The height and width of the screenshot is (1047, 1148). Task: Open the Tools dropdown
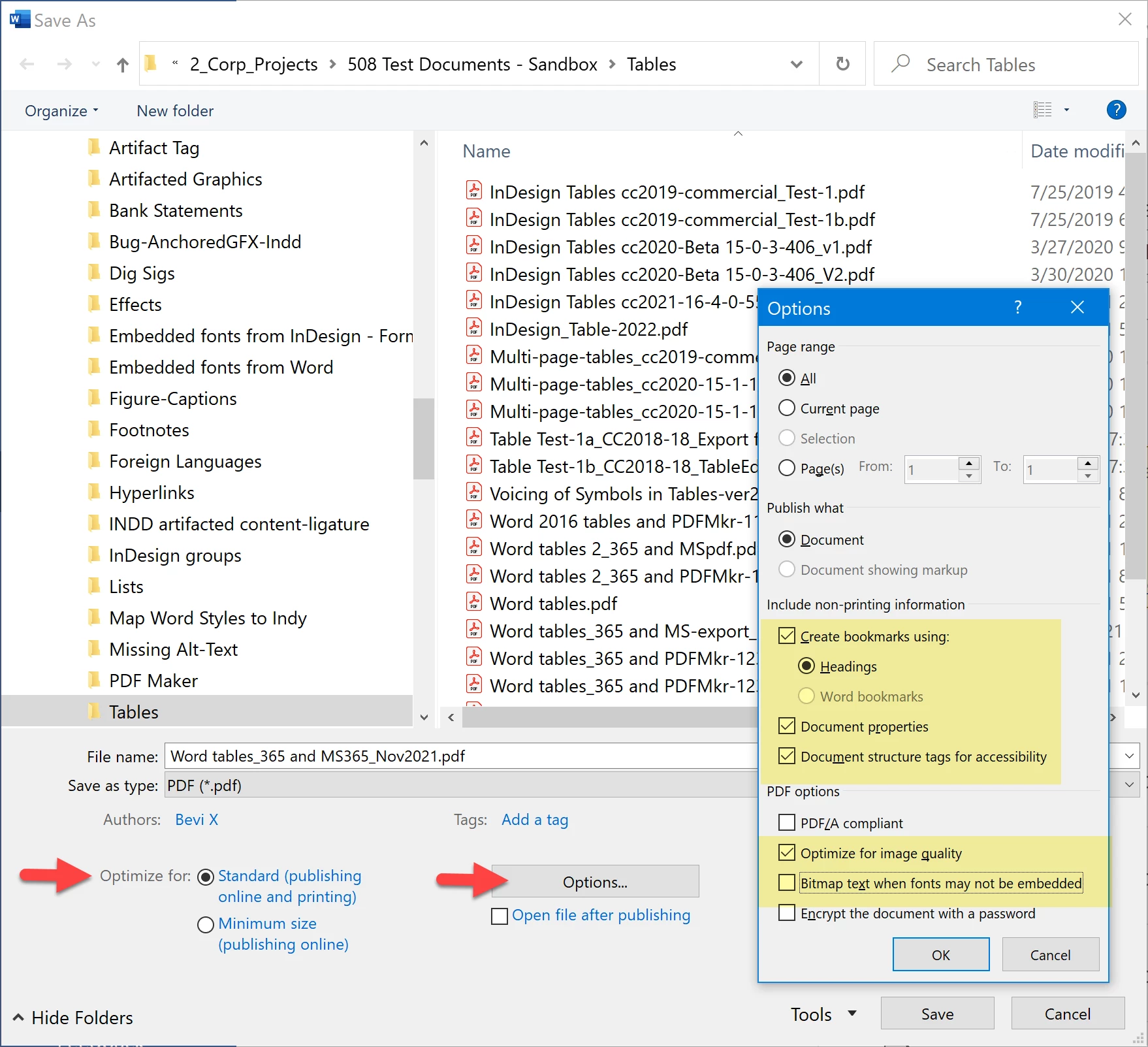[x=823, y=1014]
